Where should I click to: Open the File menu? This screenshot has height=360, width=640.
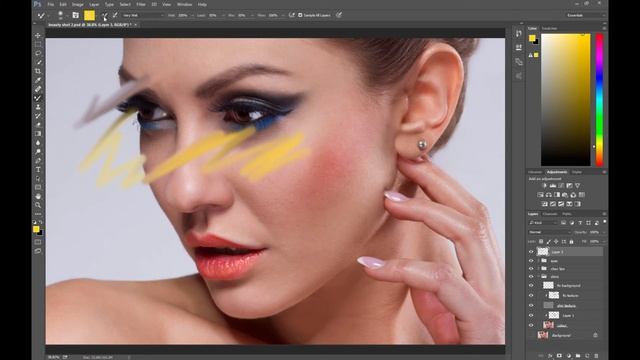click(51, 4)
